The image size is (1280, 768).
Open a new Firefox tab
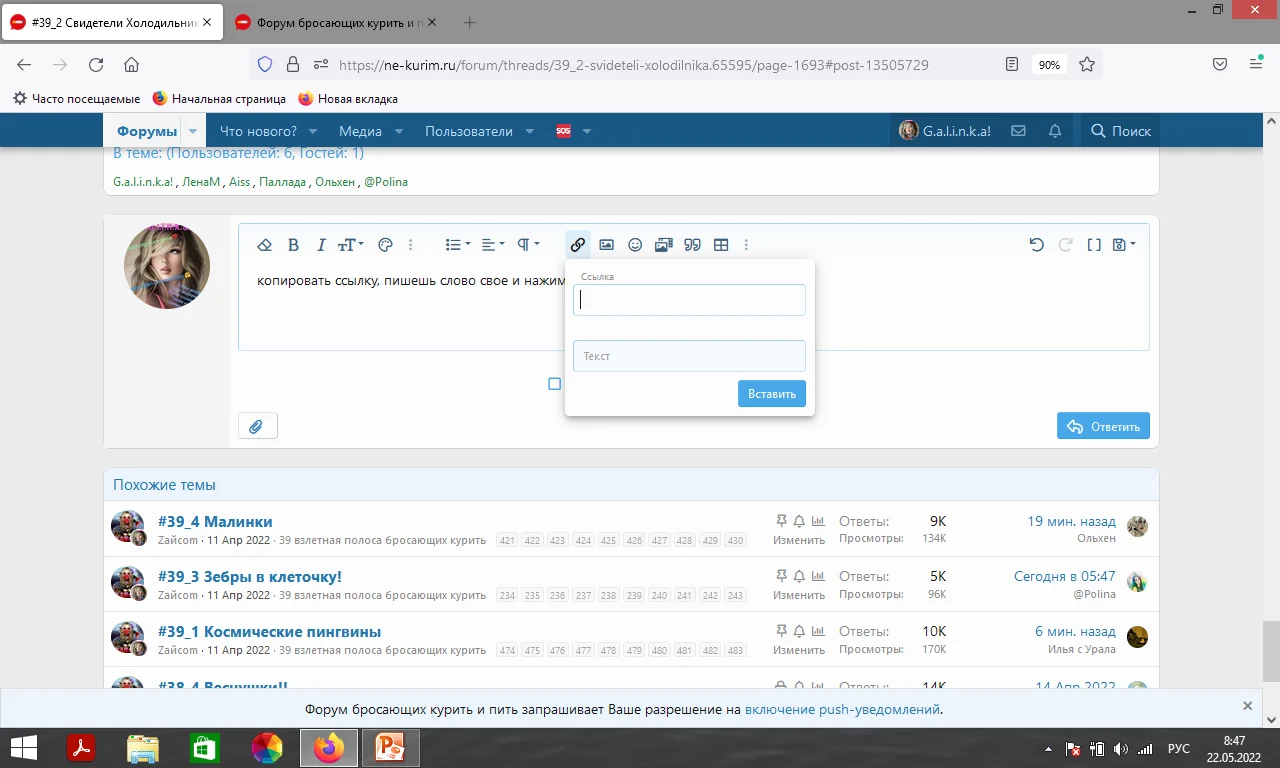pyautogui.click(x=470, y=22)
